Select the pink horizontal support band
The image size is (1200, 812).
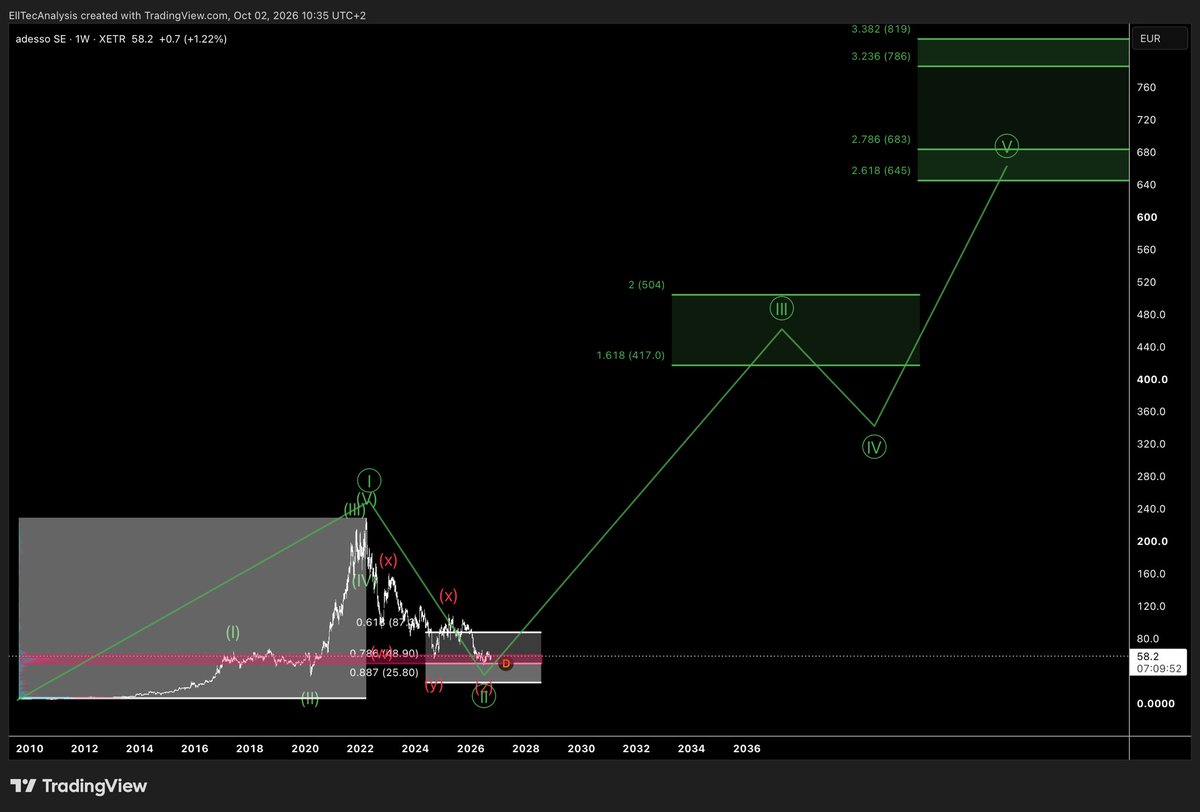(x=280, y=660)
